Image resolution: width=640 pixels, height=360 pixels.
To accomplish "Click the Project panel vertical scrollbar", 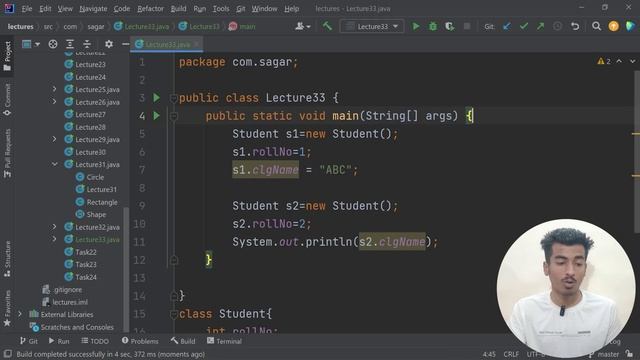I will [126, 269].
